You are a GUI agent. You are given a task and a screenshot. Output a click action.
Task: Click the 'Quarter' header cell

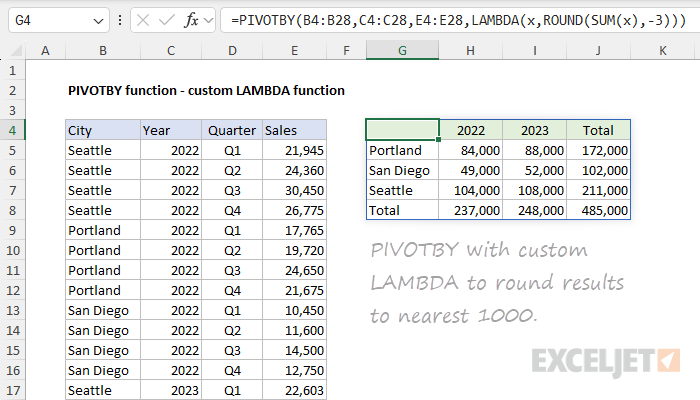232,130
